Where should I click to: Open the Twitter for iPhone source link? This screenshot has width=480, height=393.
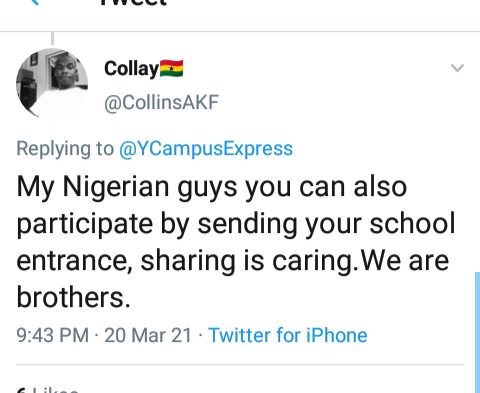click(288, 335)
